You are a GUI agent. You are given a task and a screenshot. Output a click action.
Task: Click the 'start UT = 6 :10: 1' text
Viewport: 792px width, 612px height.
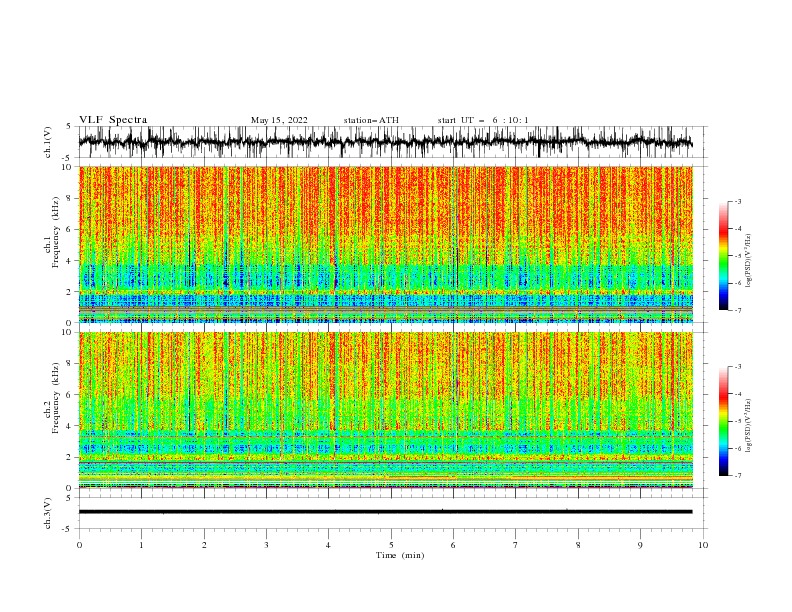click(x=483, y=120)
